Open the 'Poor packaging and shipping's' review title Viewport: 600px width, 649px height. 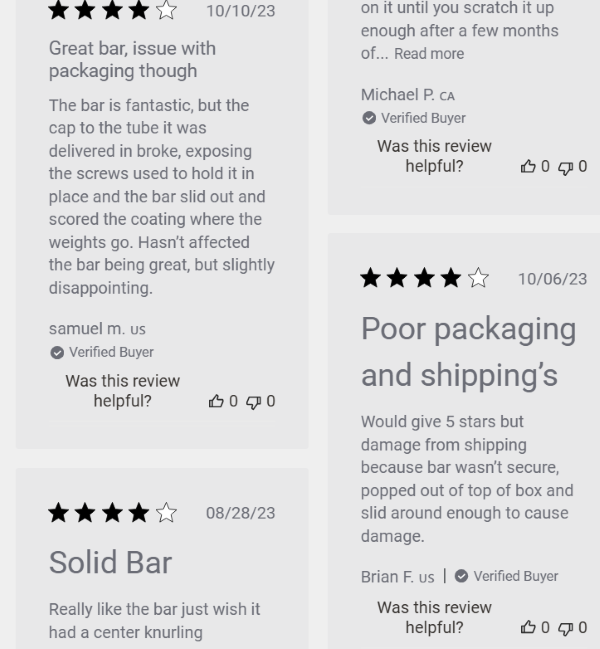point(468,352)
